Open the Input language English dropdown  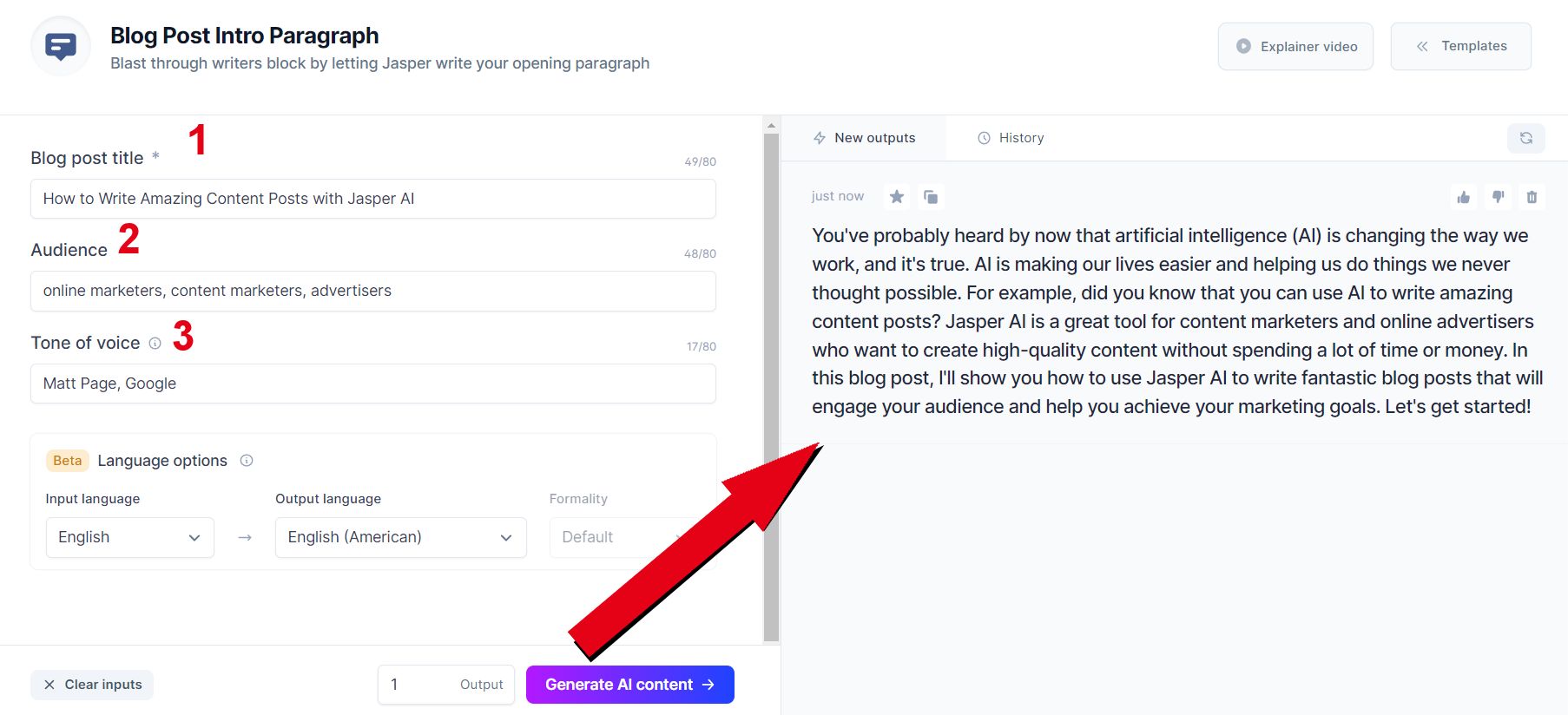pyautogui.click(x=130, y=537)
